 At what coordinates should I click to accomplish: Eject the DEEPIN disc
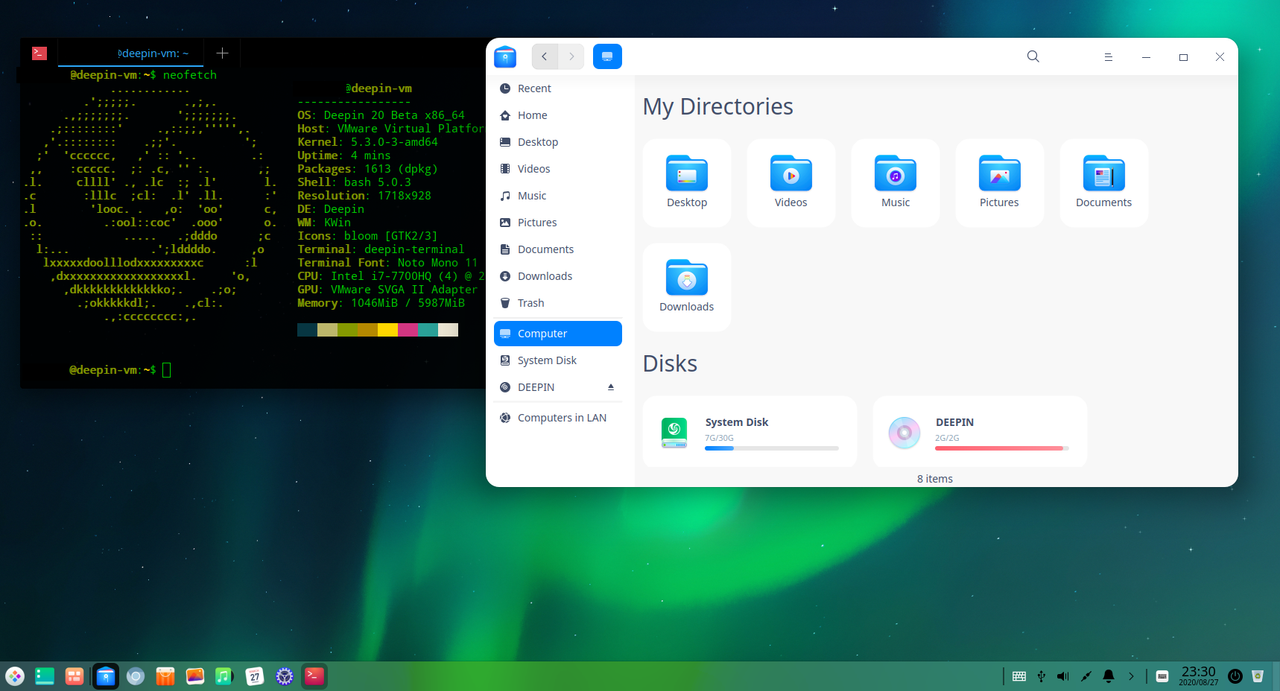click(x=611, y=387)
